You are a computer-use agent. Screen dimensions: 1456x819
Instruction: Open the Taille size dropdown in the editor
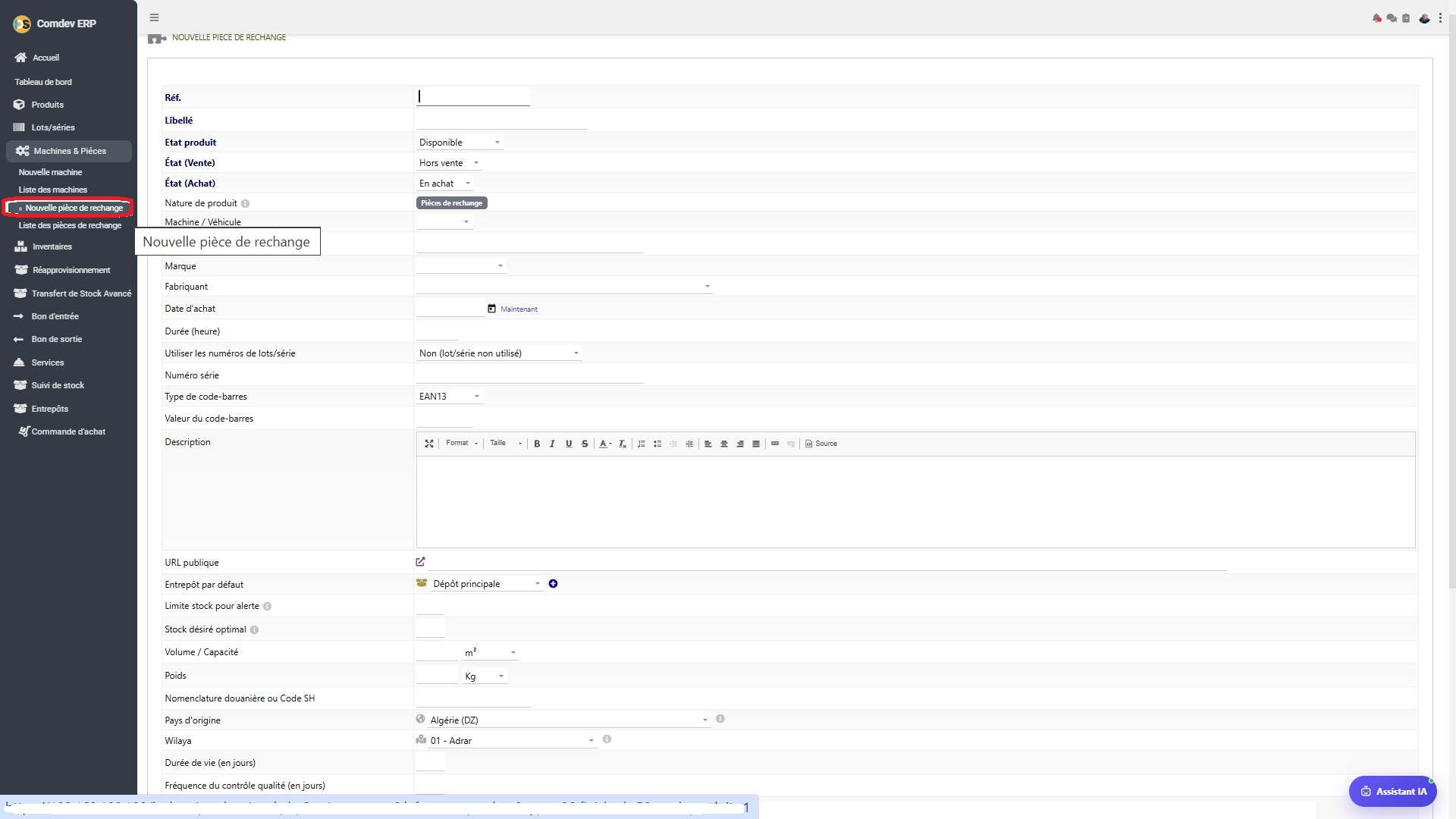506,444
